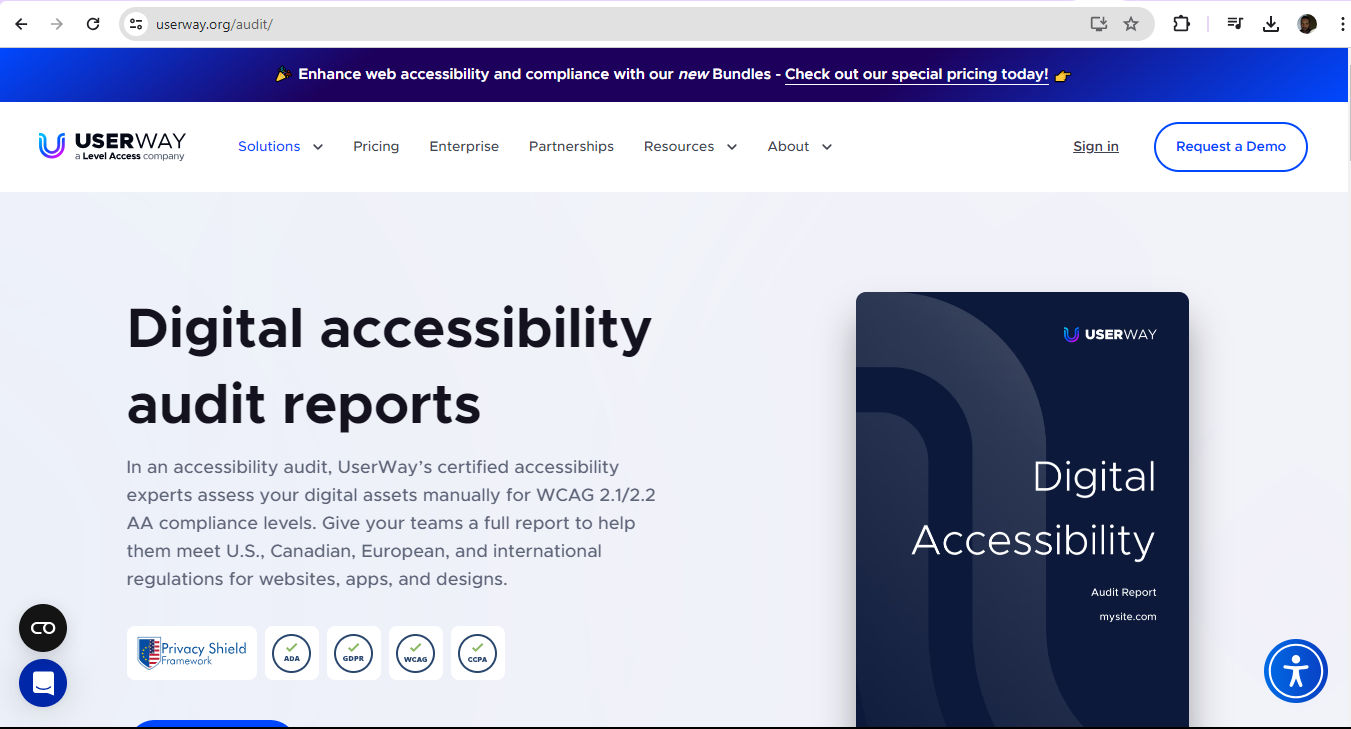
Task: Click the GDPR compliance badge
Action: click(353, 652)
